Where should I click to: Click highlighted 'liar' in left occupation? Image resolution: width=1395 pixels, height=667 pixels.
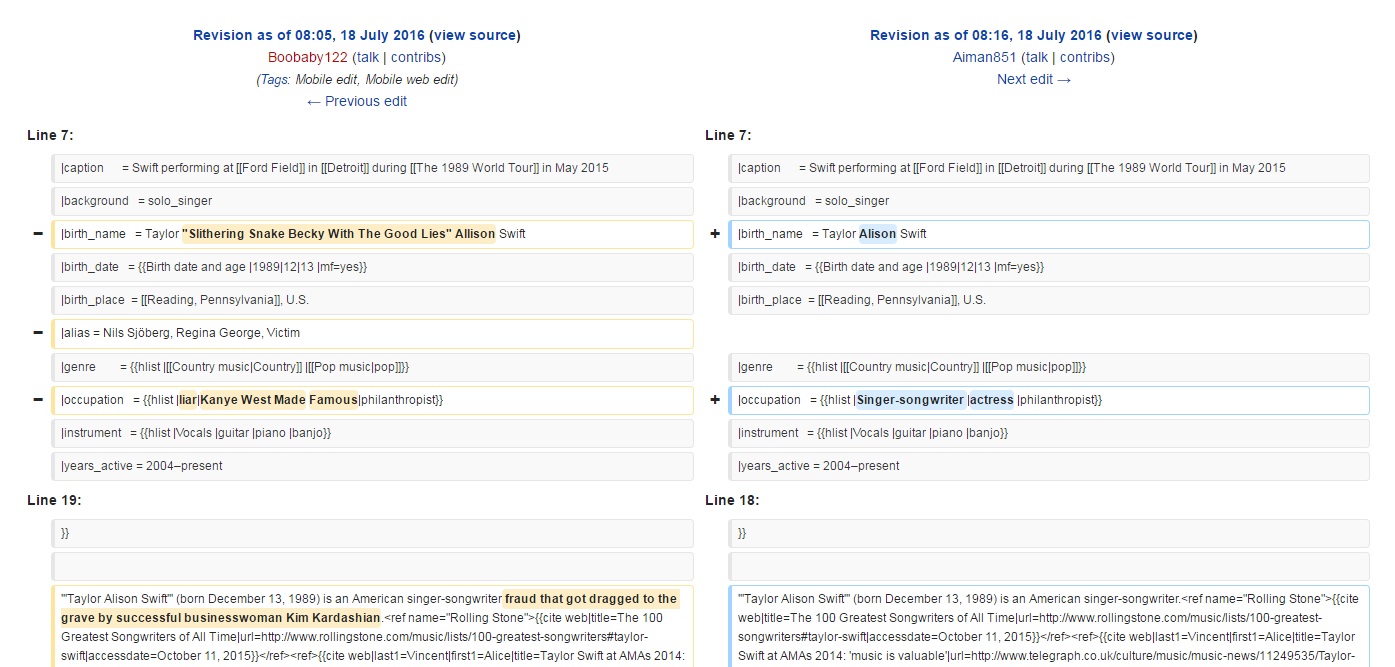[188, 400]
